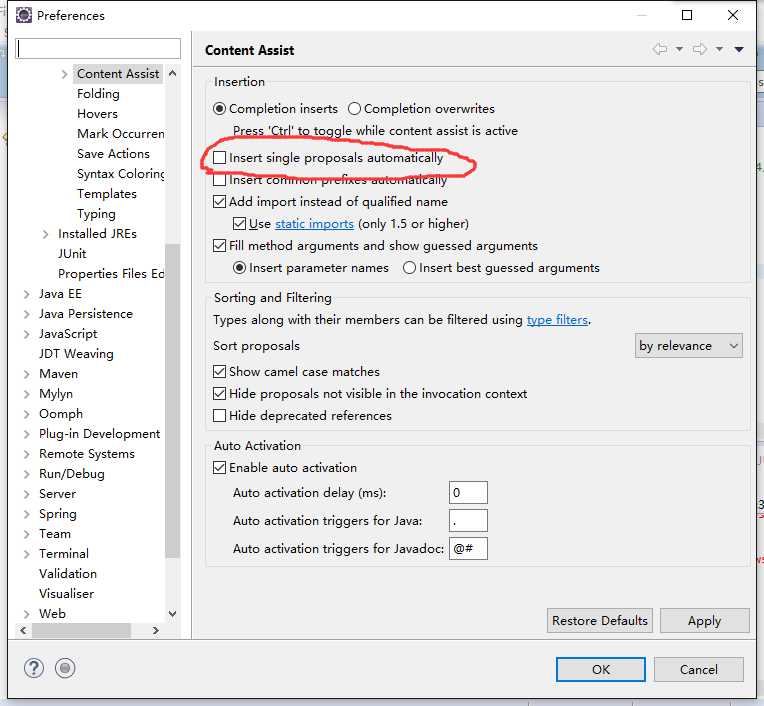This screenshot has height=706, width=764.
Task: Select Syntax Coloring preference page
Action: coord(121,173)
